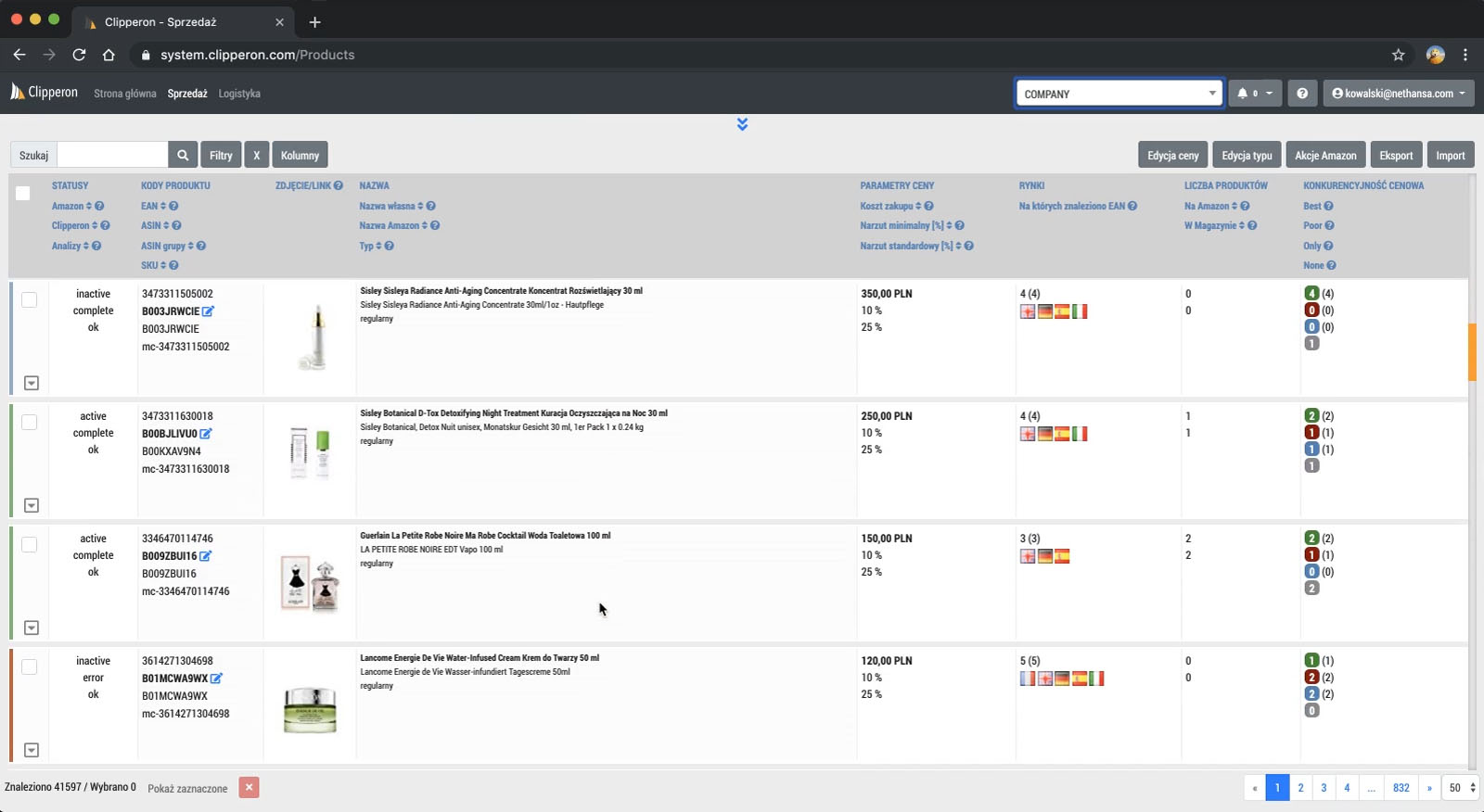Open the kowalski@nethansa.com account menu

1399,94
